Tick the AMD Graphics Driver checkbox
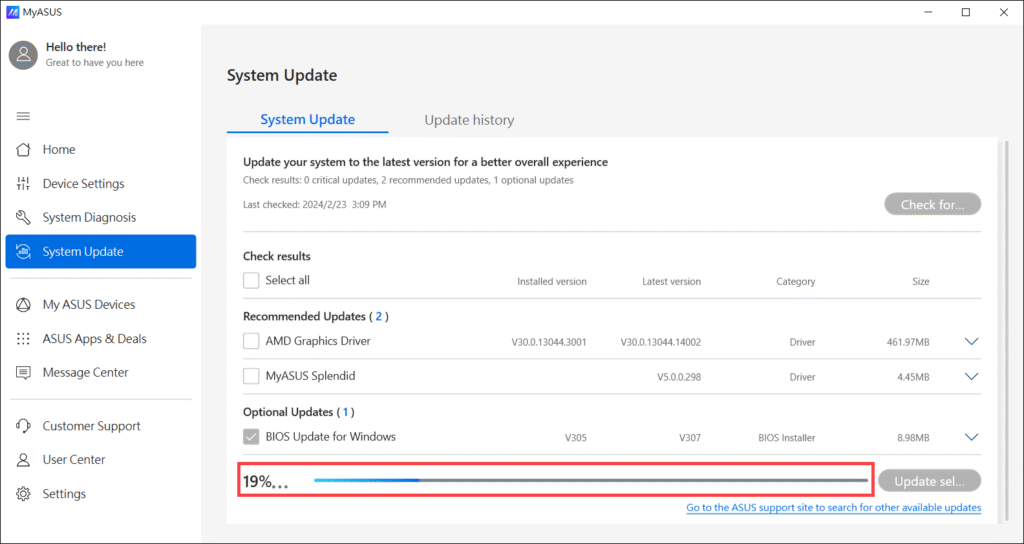The width and height of the screenshot is (1024, 544). 252,342
